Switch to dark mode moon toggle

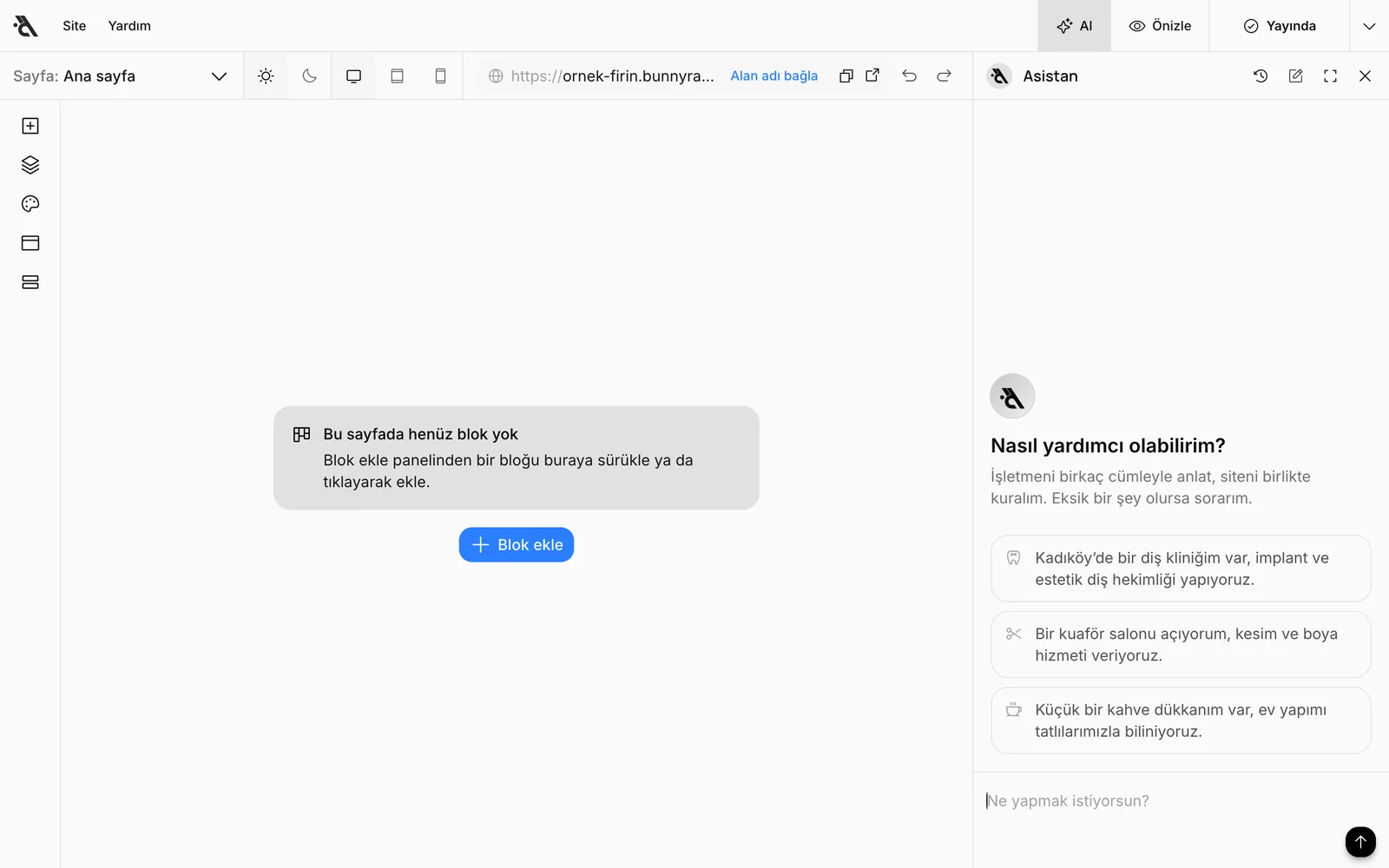point(309,76)
